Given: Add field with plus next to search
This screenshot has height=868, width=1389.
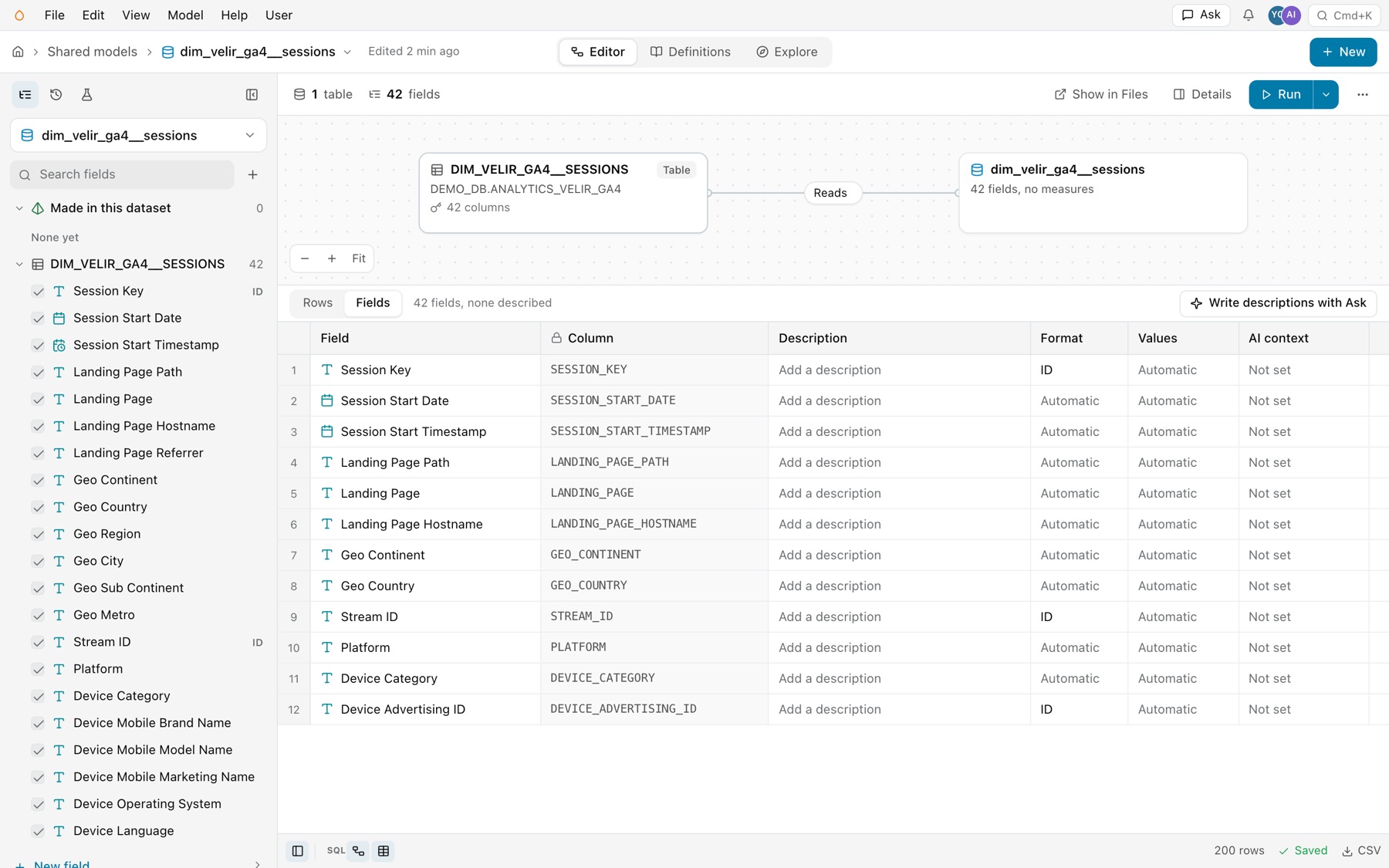Looking at the screenshot, I should point(252,174).
